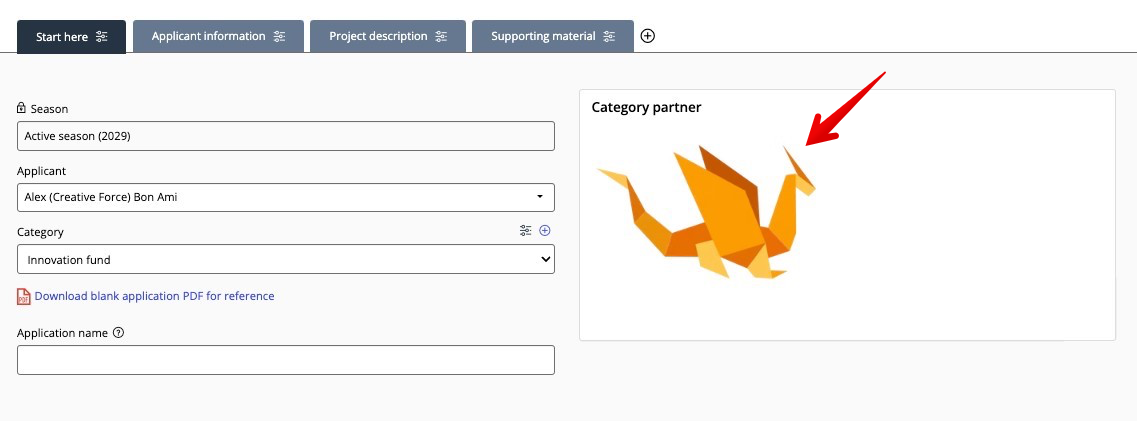Click settings sliders icon on Project description tab

(441, 36)
